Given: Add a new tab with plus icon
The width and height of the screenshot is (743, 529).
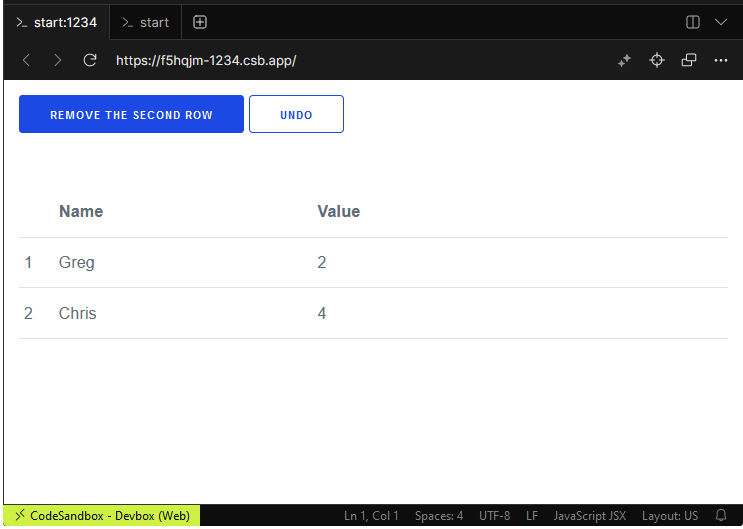Looking at the screenshot, I should [x=200, y=22].
